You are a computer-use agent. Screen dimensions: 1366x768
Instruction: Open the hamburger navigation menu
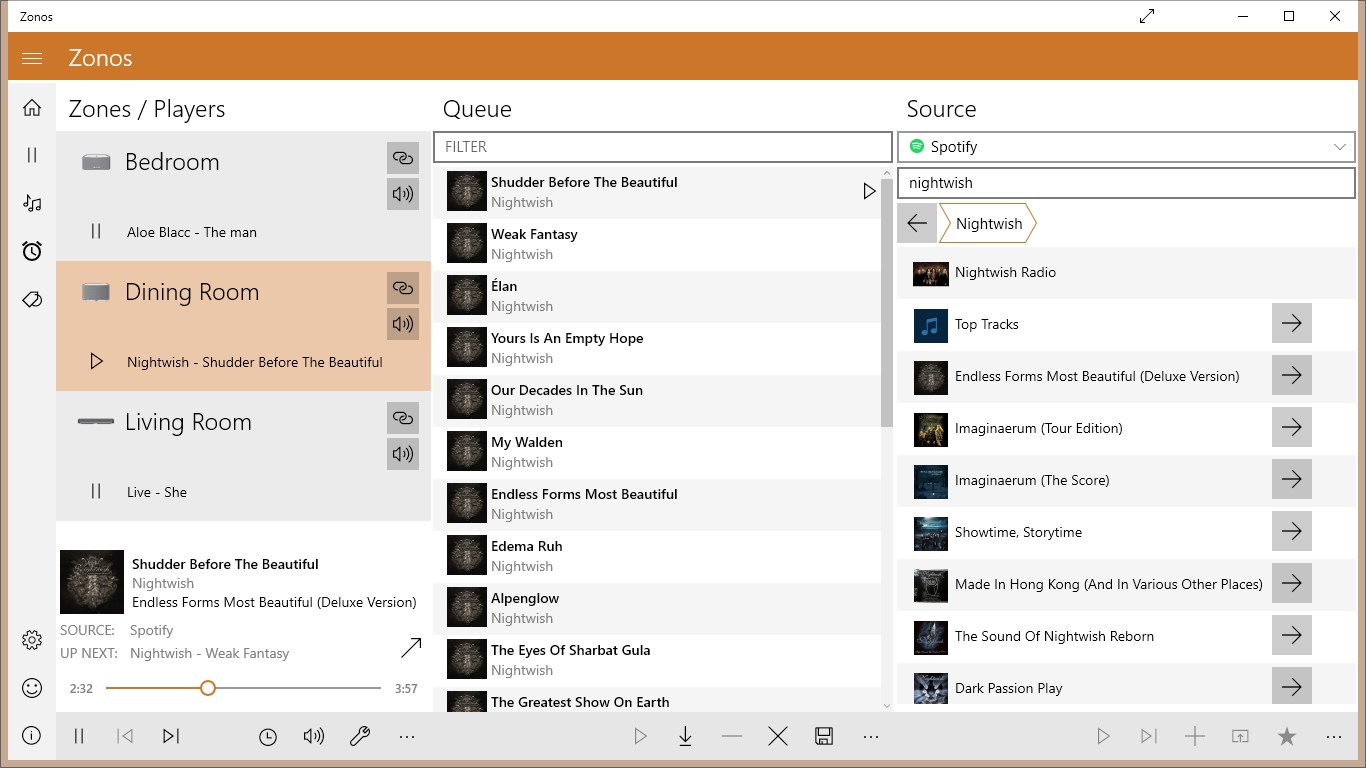(x=32, y=58)
